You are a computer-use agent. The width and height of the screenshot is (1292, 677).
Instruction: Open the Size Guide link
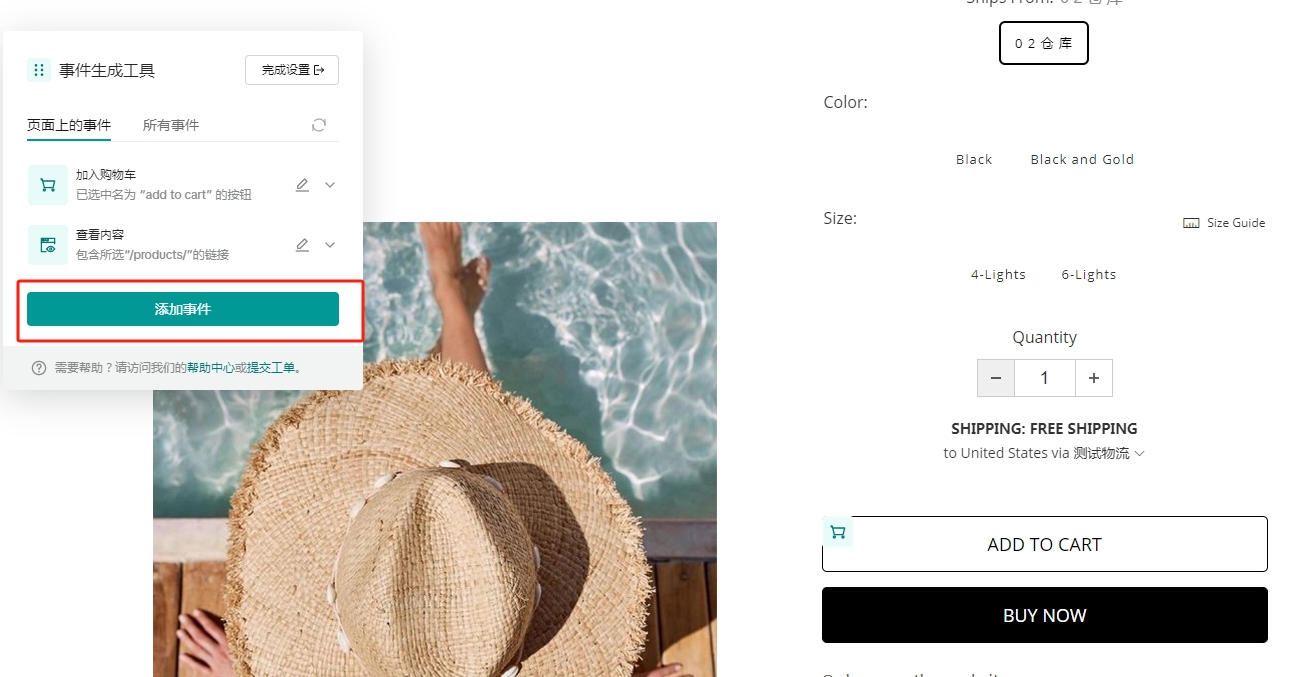(1236, 223)
